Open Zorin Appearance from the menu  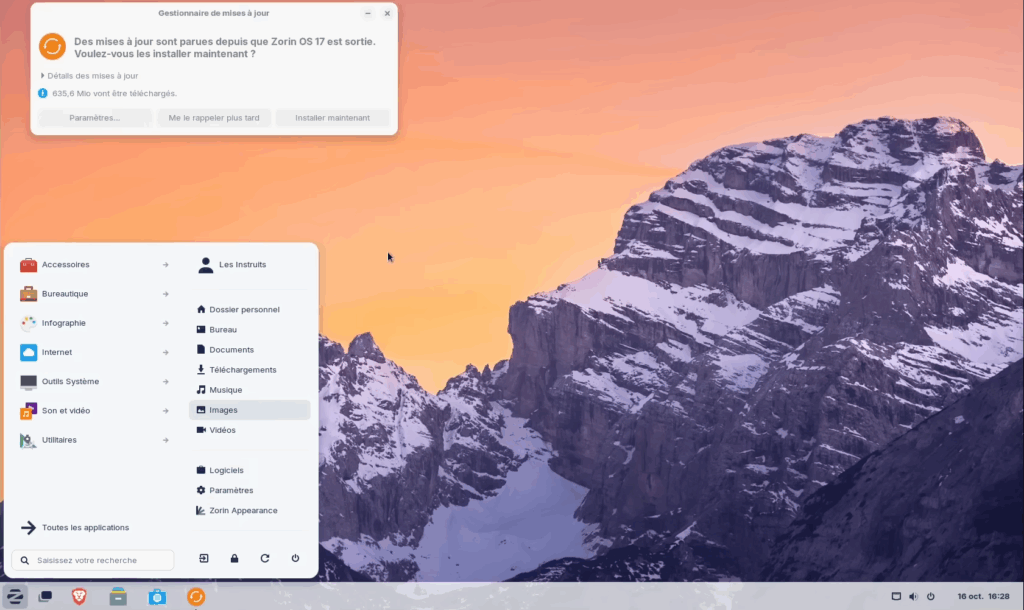[243, 510]
